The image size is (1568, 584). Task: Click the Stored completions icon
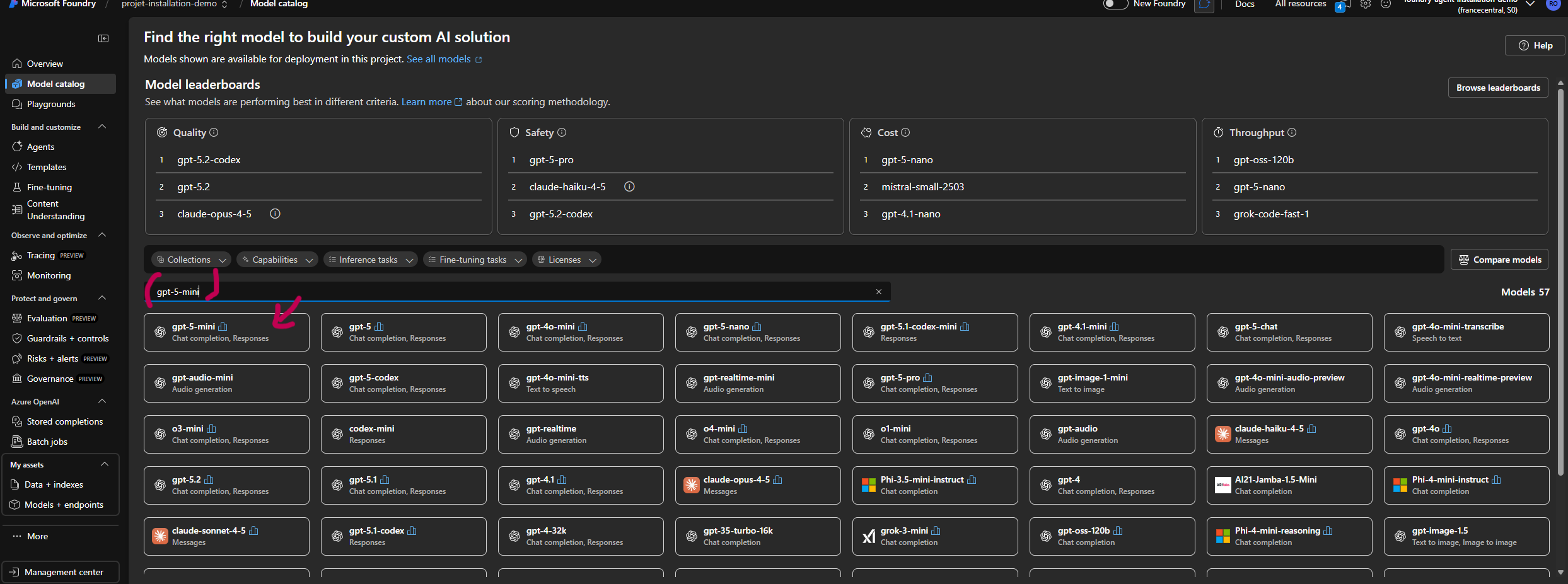coord(17,421)
